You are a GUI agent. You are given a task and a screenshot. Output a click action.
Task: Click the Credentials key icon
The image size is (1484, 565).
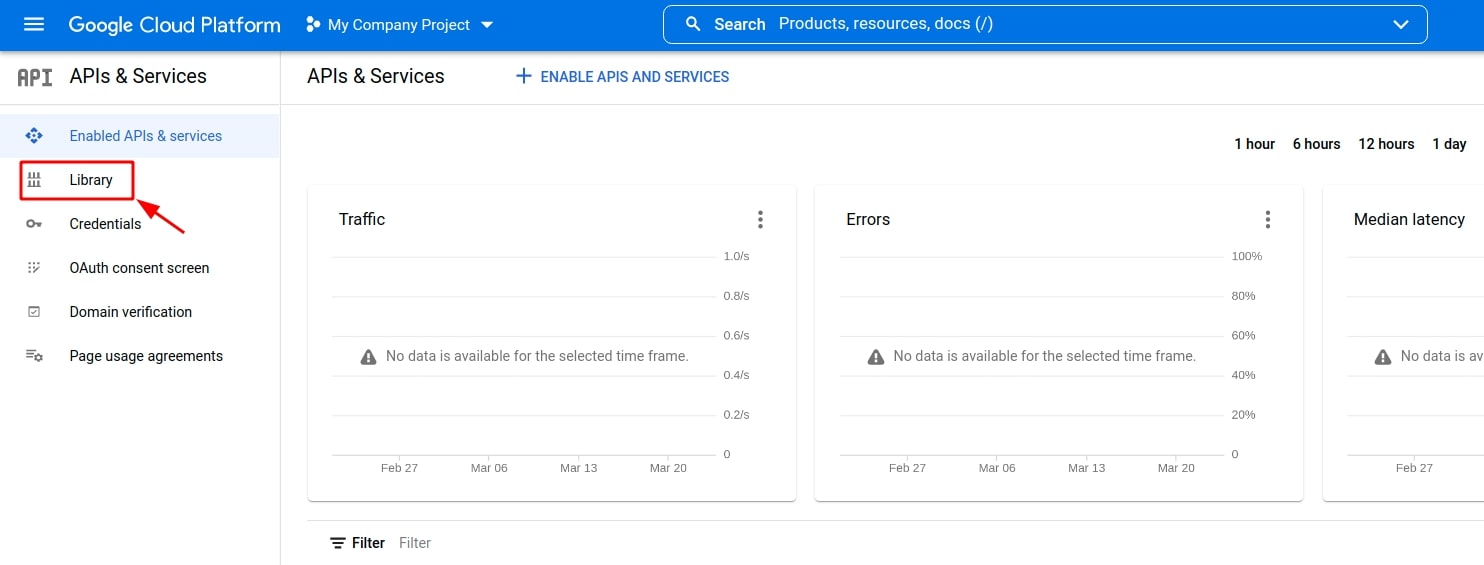(34, 224)
